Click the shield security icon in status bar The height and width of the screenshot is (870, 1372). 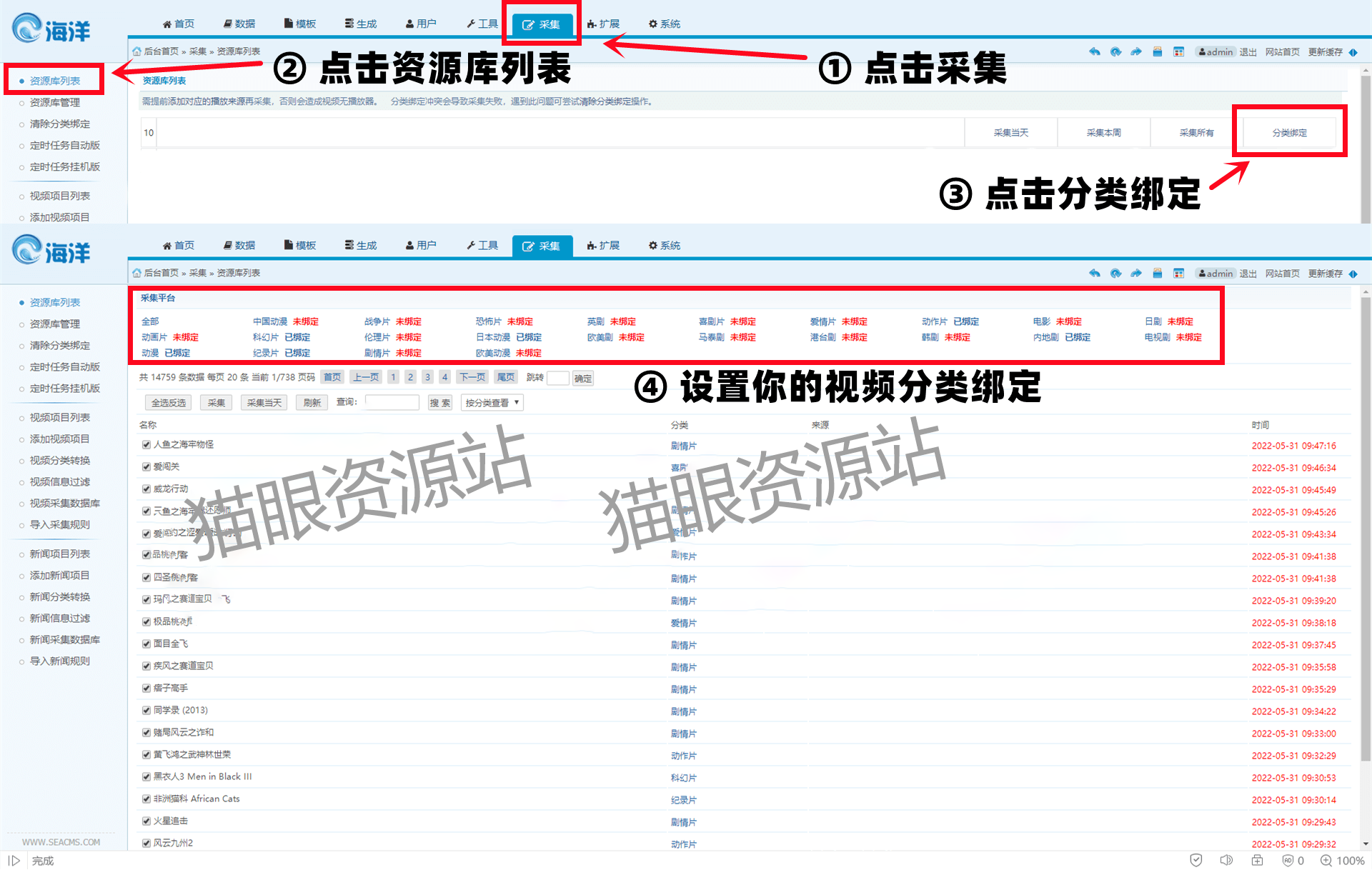tap(1196, 861)
